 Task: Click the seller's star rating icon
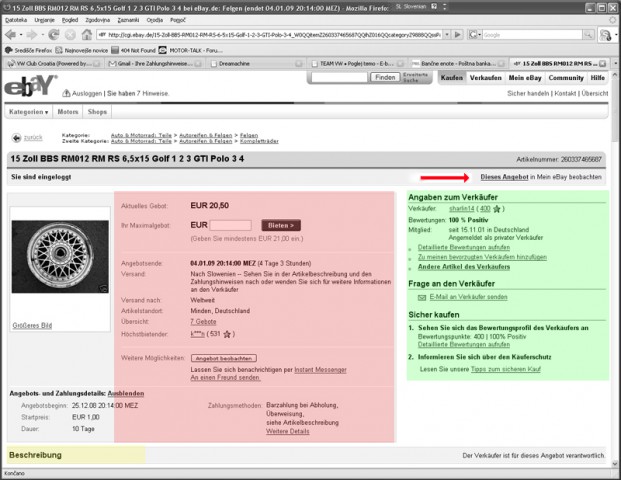tap(497, 209)
